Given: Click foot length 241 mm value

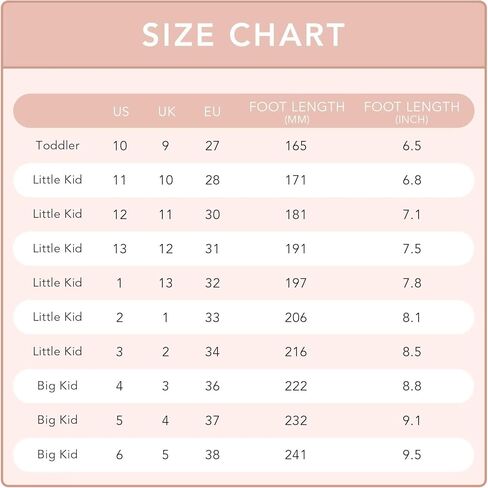Looking at the screenshot, I should 296,455.
